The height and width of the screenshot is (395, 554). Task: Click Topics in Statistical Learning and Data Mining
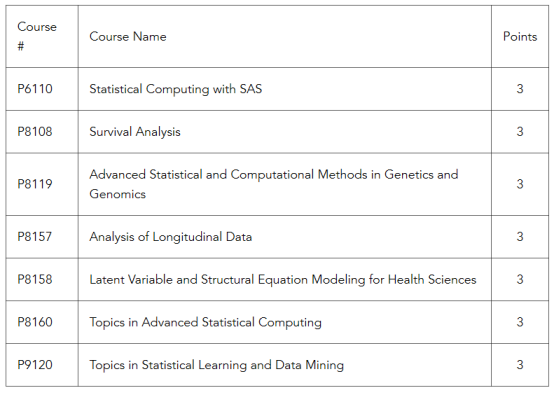coord(216,365)
